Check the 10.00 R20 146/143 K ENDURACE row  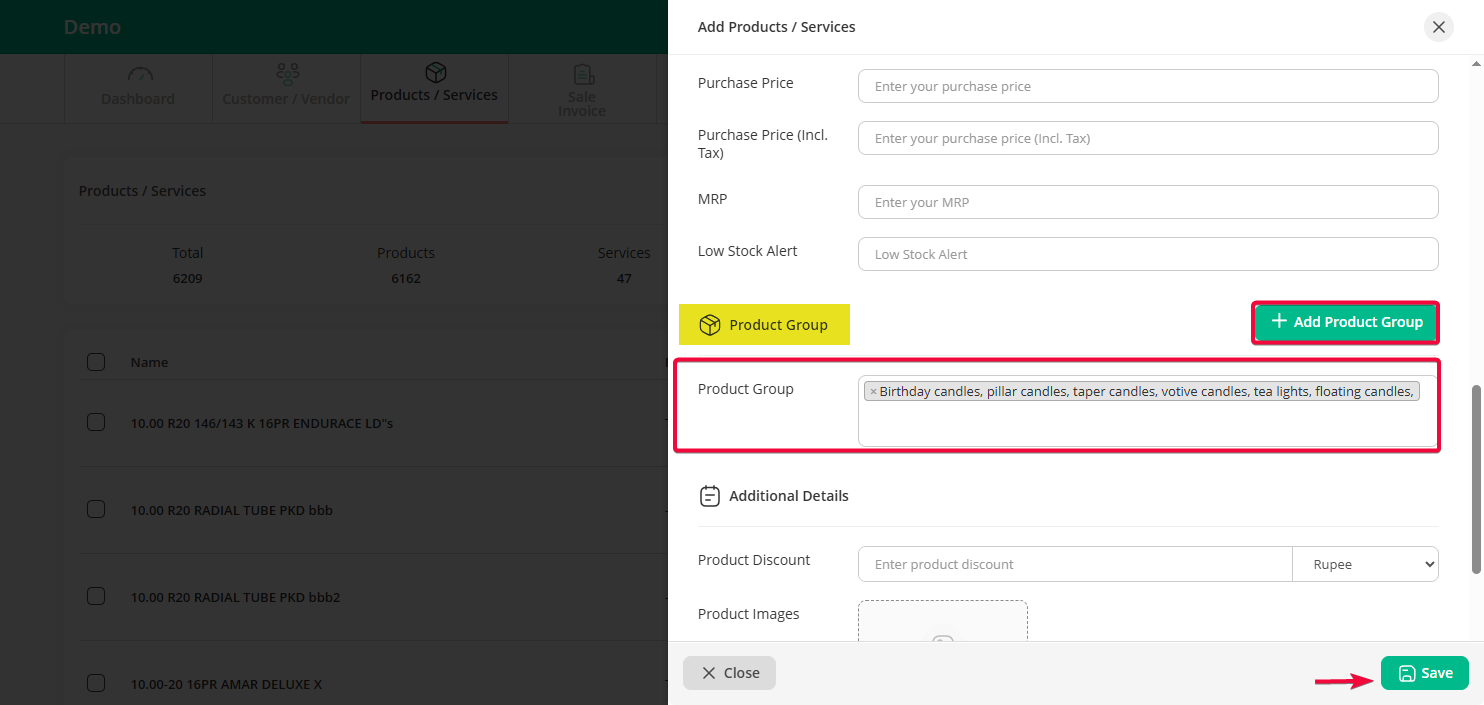pos(96,423)
